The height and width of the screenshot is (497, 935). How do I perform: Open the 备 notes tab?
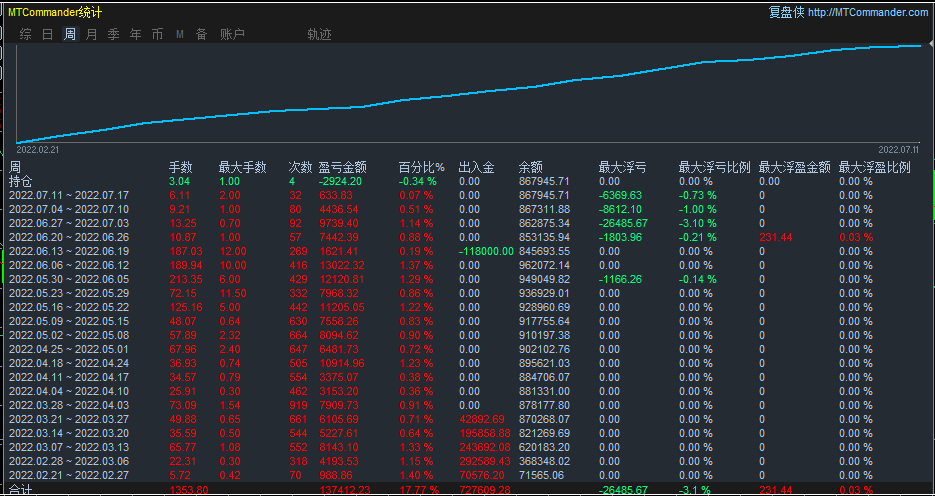click(x=201, y=34)
